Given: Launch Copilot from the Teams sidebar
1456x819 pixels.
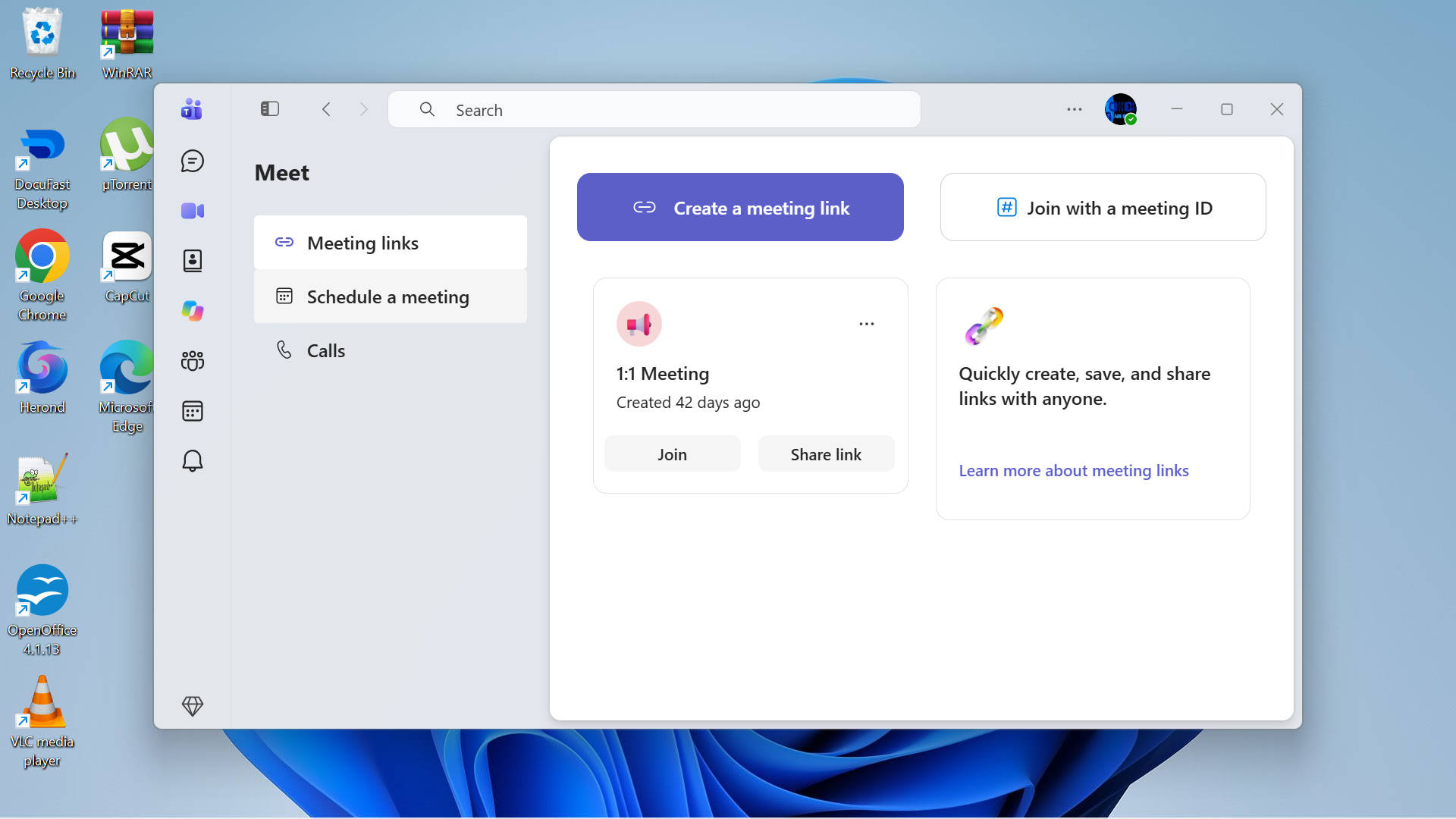Looking at the screenshot, I should pyautogui.click(x=193, y=311).
